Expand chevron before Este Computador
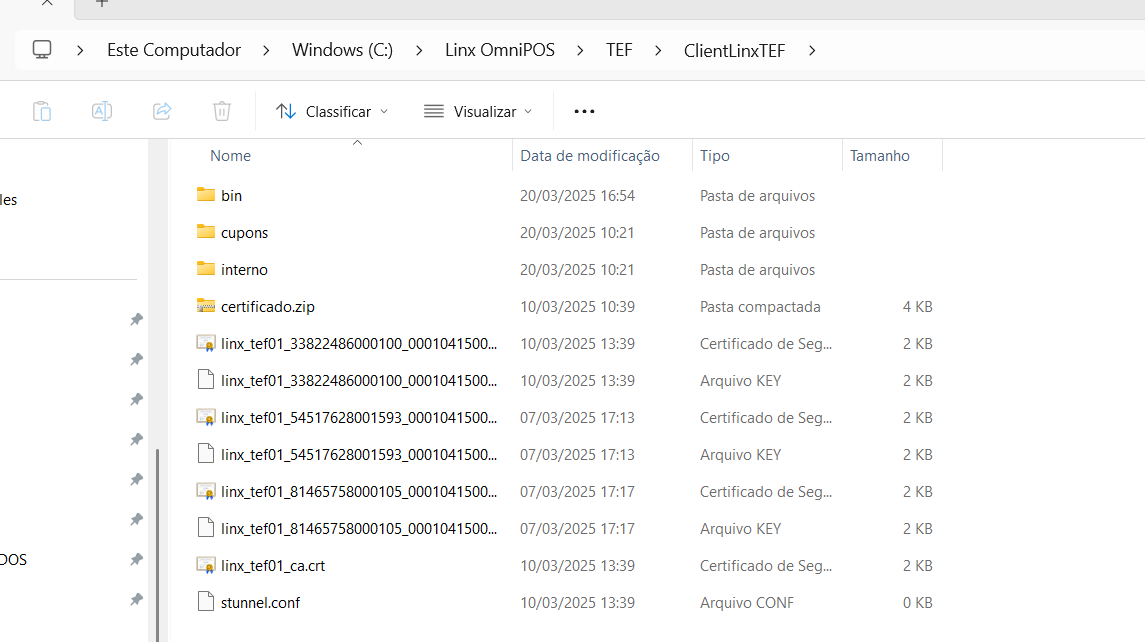The height and width of the screenshot is (642, 1145). point(80,50)
